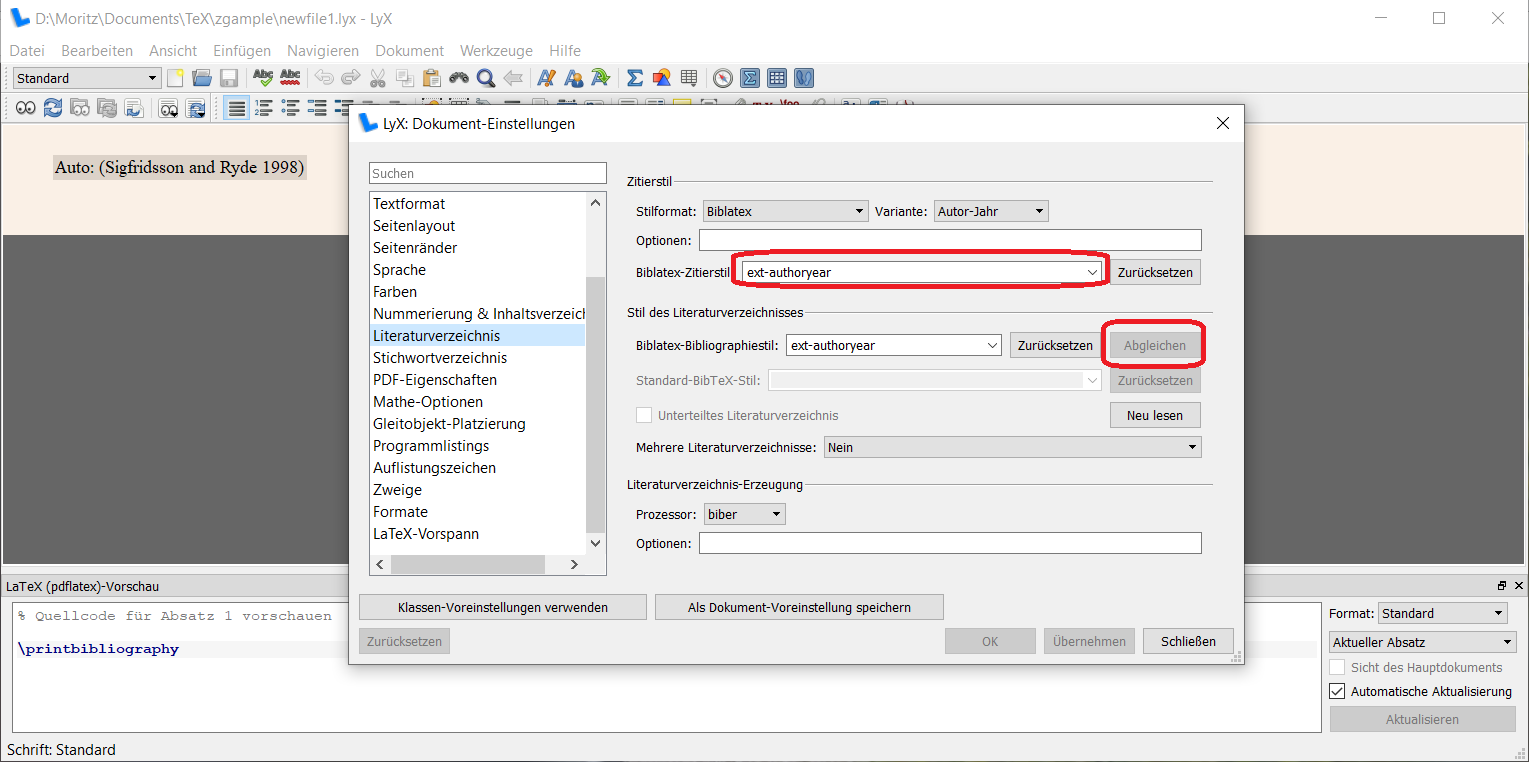Click the Suchen search field
The height and width of the screenshot is (762, 1529).
click(488, 173)
